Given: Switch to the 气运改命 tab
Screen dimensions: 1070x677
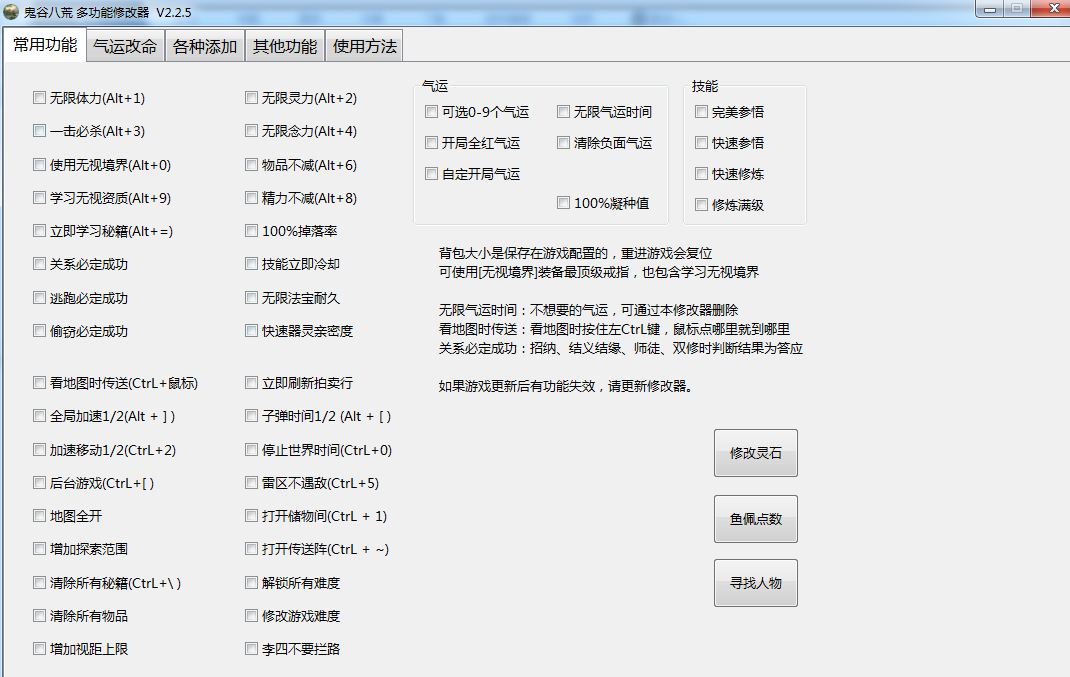Looking at the screenshot, I should [x=125, y=46].
